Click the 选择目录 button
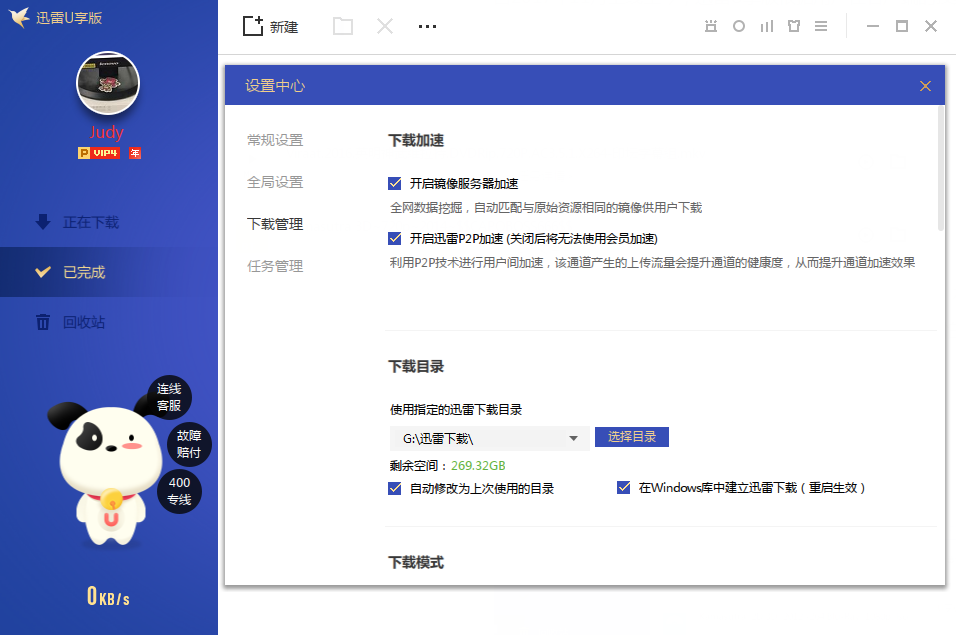Viewport: 956px width, 635px height. [x=632, y=437]
